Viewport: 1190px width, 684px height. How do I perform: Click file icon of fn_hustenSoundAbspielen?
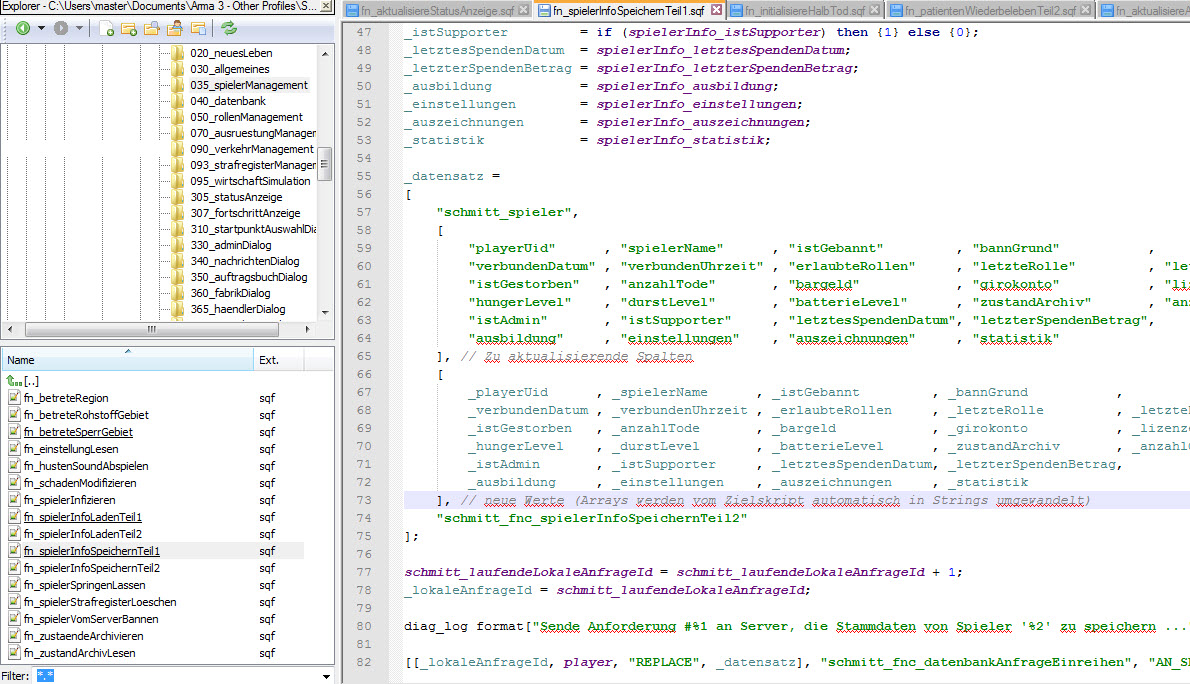14,466
